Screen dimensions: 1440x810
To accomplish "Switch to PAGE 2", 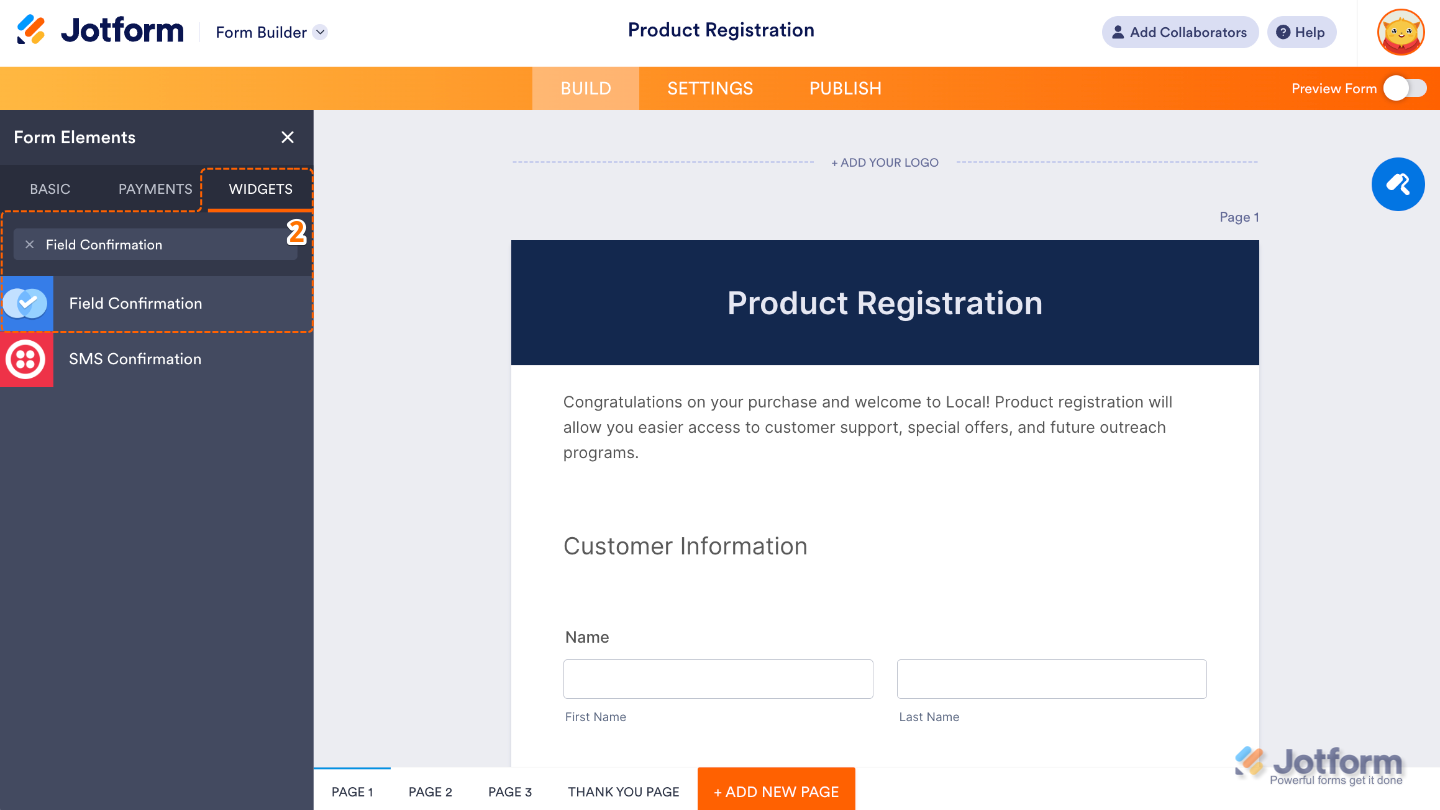I will (x=430, y=791).
